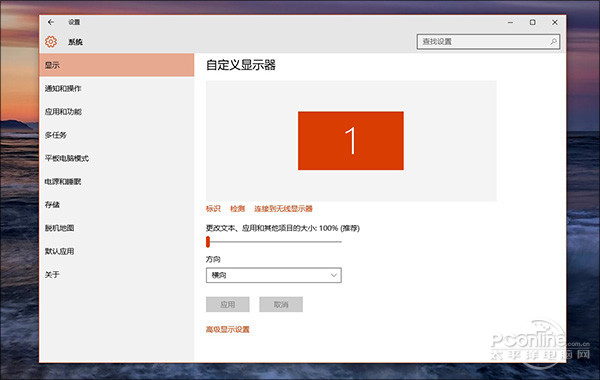The image size is (600, 380).
Task: Close the settings window
Action: tap(555, 23)
